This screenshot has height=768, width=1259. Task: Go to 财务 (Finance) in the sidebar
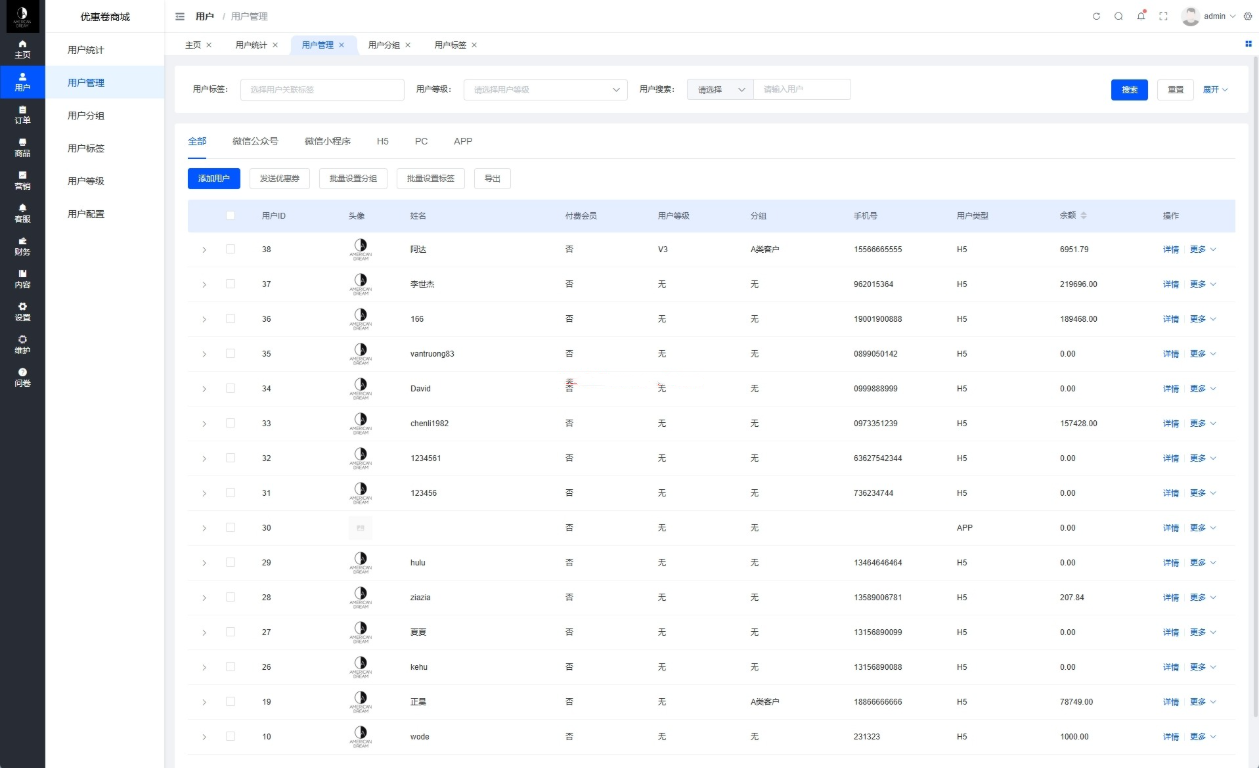[x=22, y=246]
